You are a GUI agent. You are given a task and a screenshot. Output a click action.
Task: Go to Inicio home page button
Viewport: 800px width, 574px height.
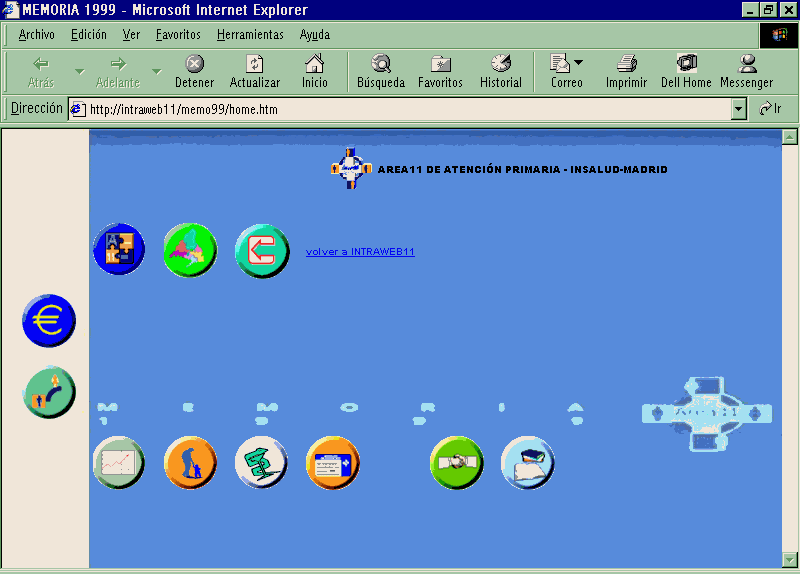(314, 71)
